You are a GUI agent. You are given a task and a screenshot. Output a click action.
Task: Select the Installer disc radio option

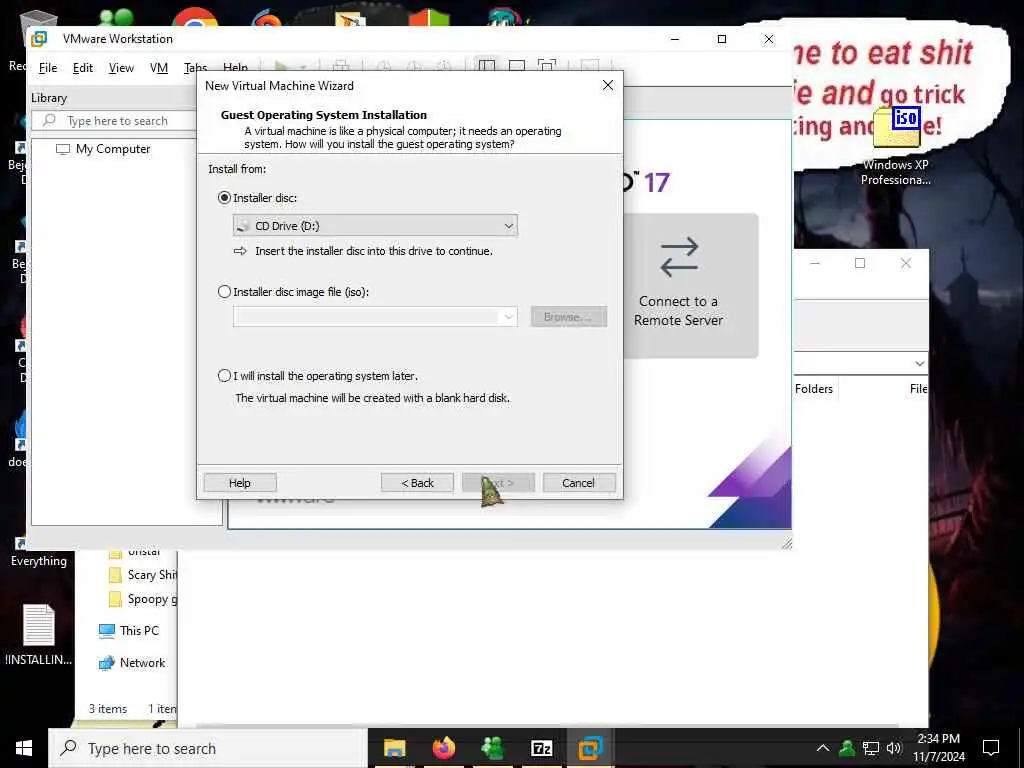coord(224,197)
